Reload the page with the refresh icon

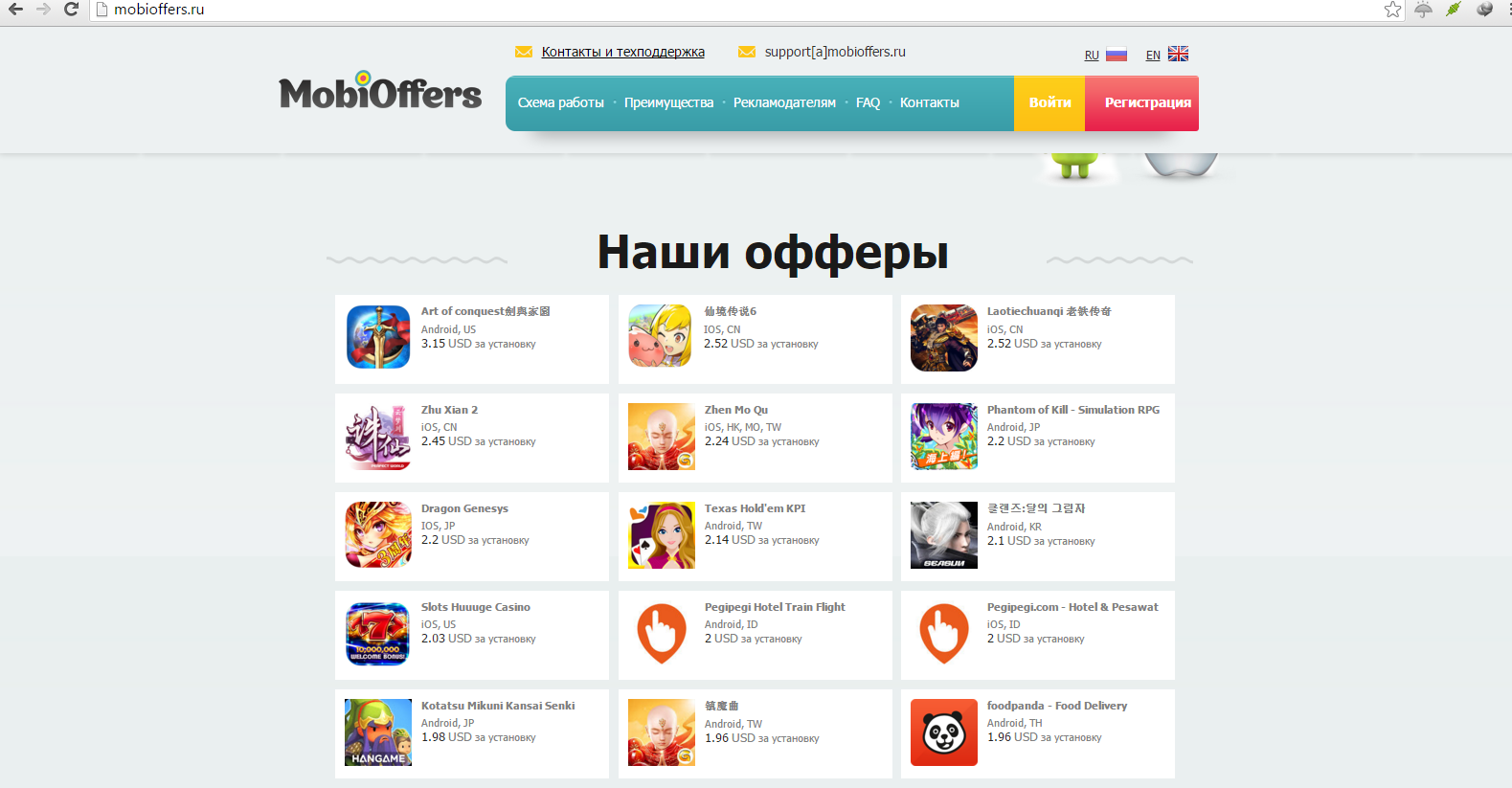71,10
